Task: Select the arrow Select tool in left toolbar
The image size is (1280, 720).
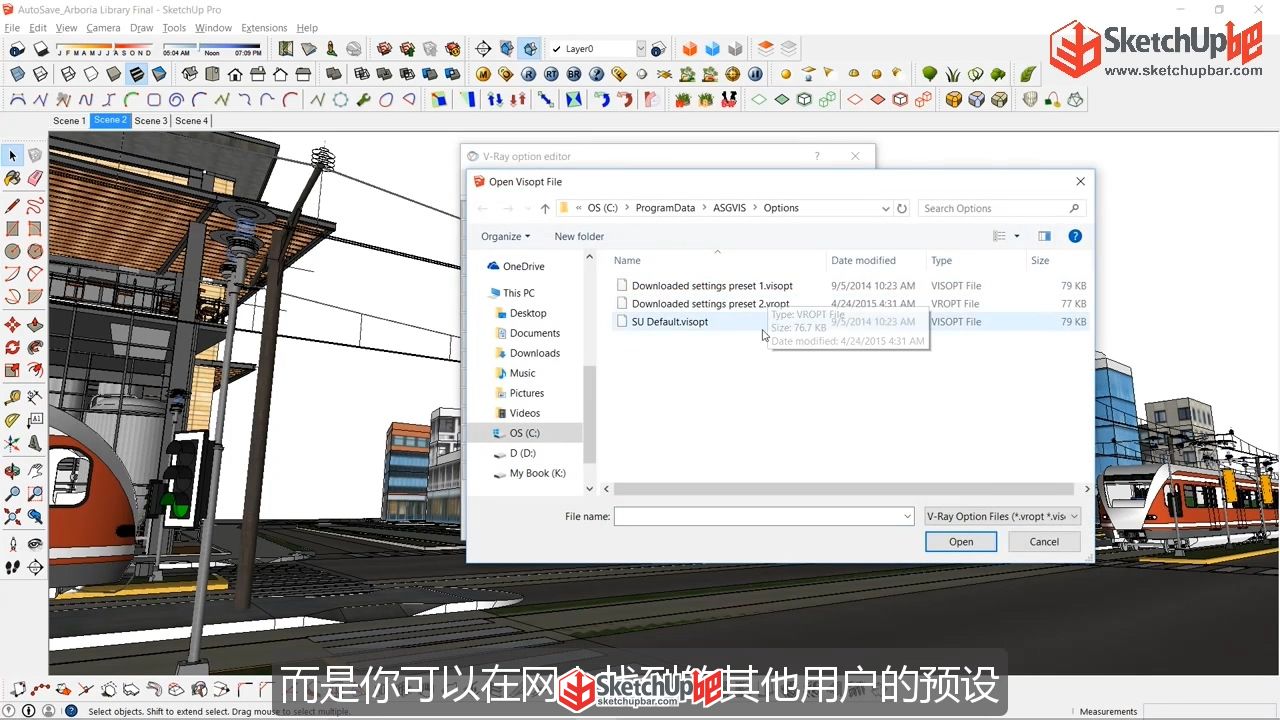Action: [12, 155]
